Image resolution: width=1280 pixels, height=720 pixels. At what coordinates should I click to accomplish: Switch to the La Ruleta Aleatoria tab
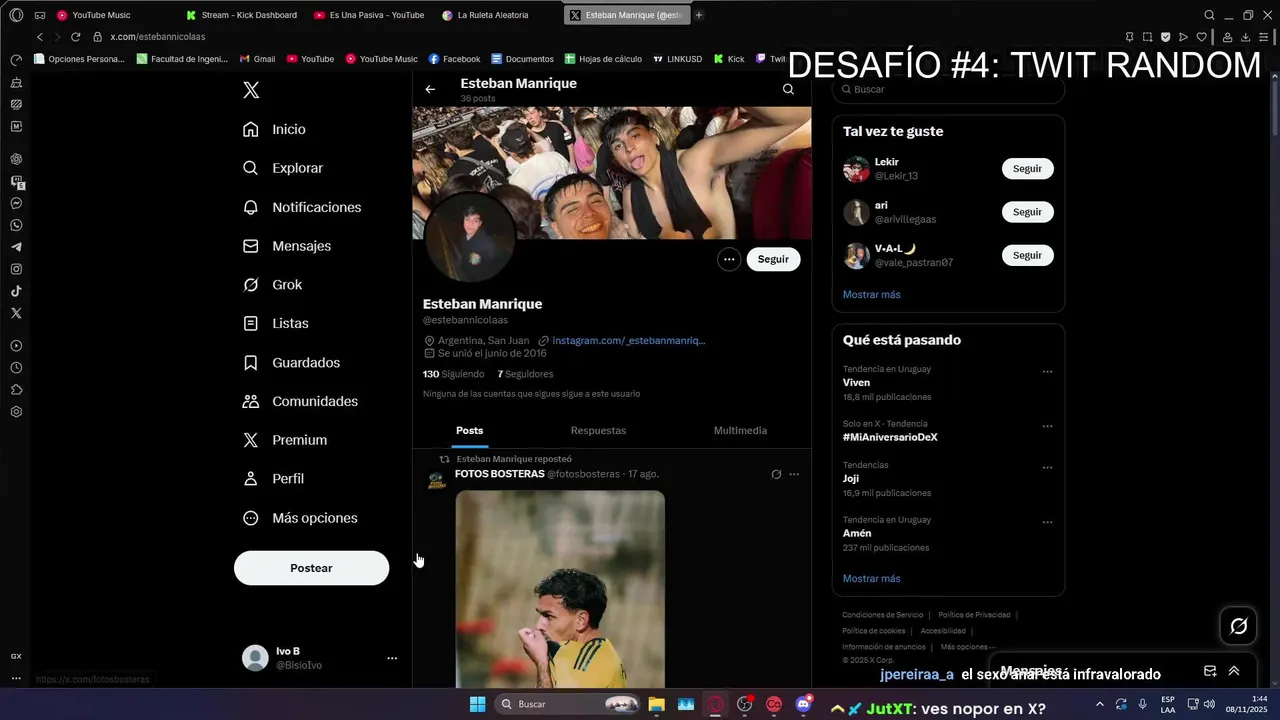coord(493,15)
